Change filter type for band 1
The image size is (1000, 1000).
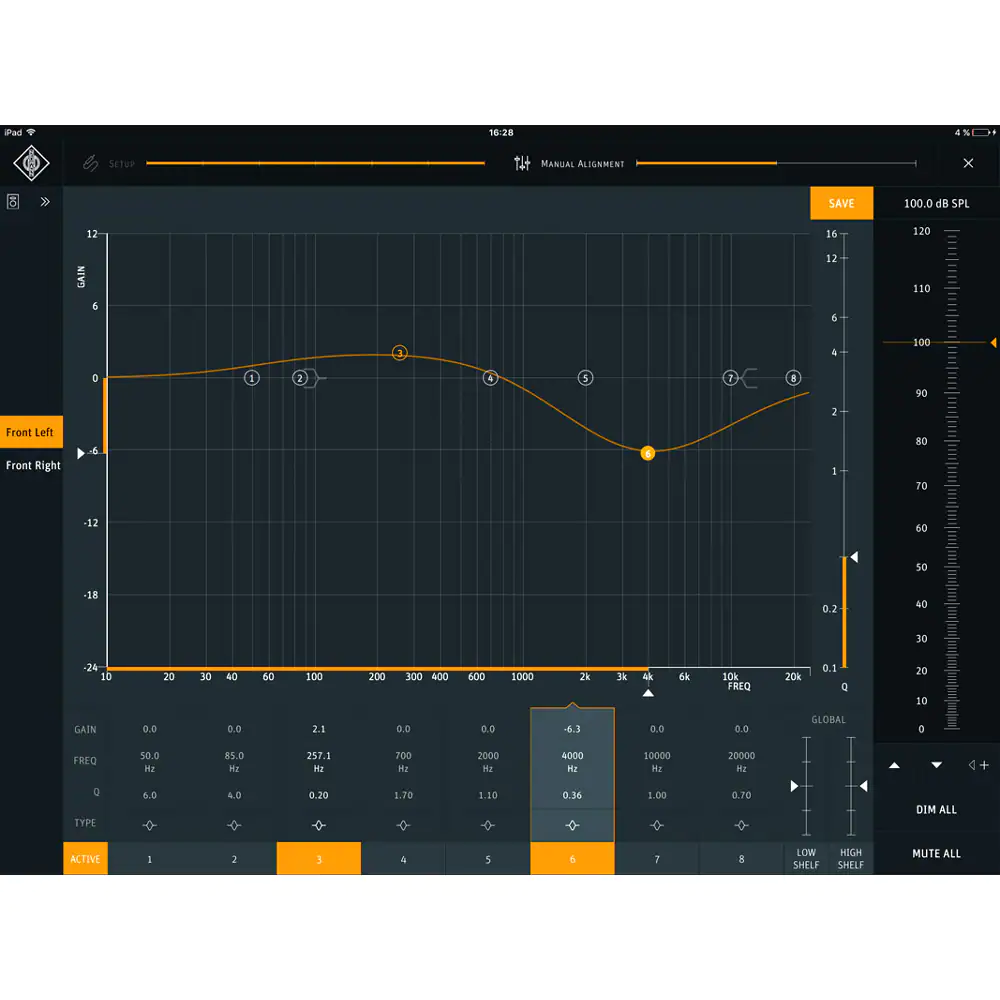coord(149,825)
